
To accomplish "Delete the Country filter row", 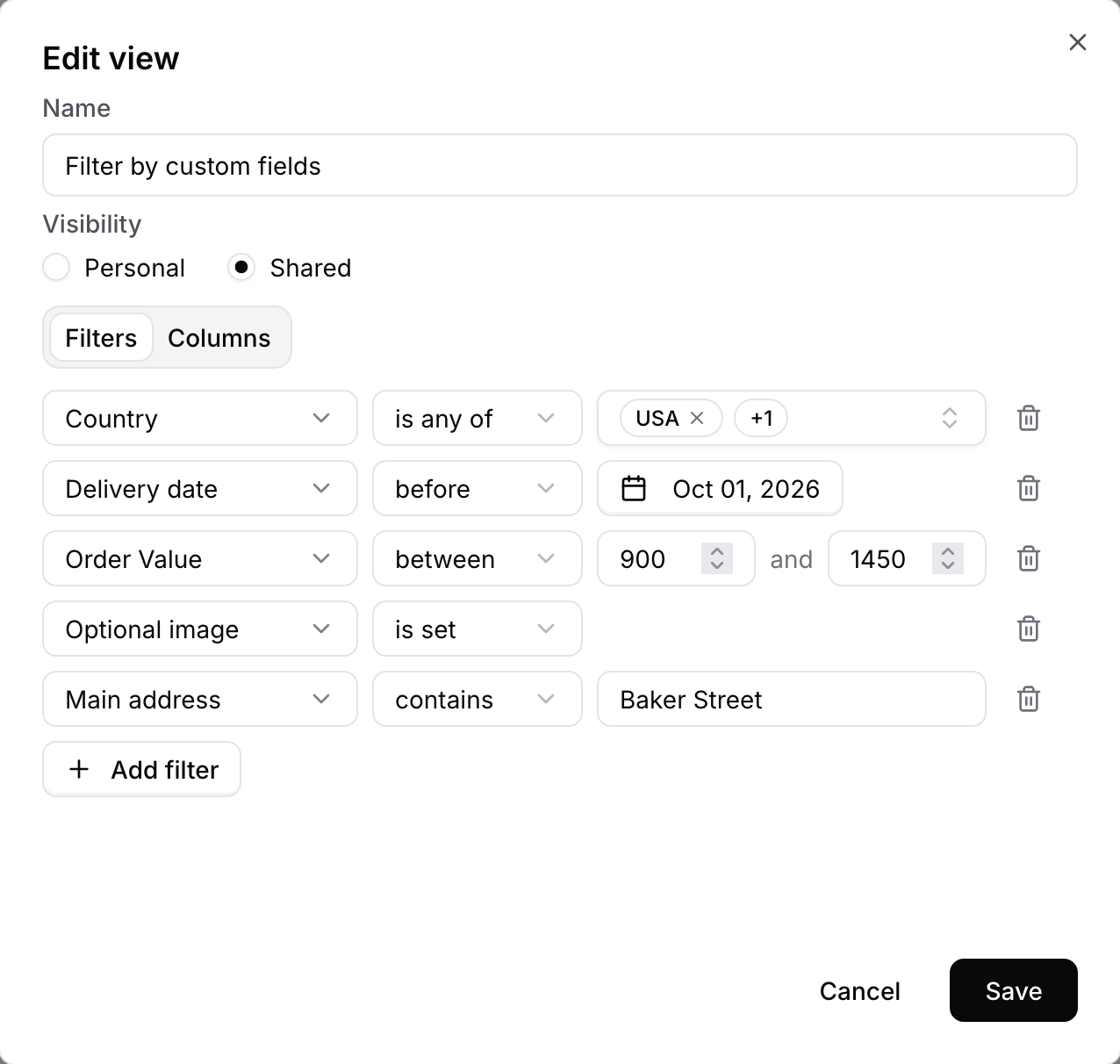I will point(1029,418).
